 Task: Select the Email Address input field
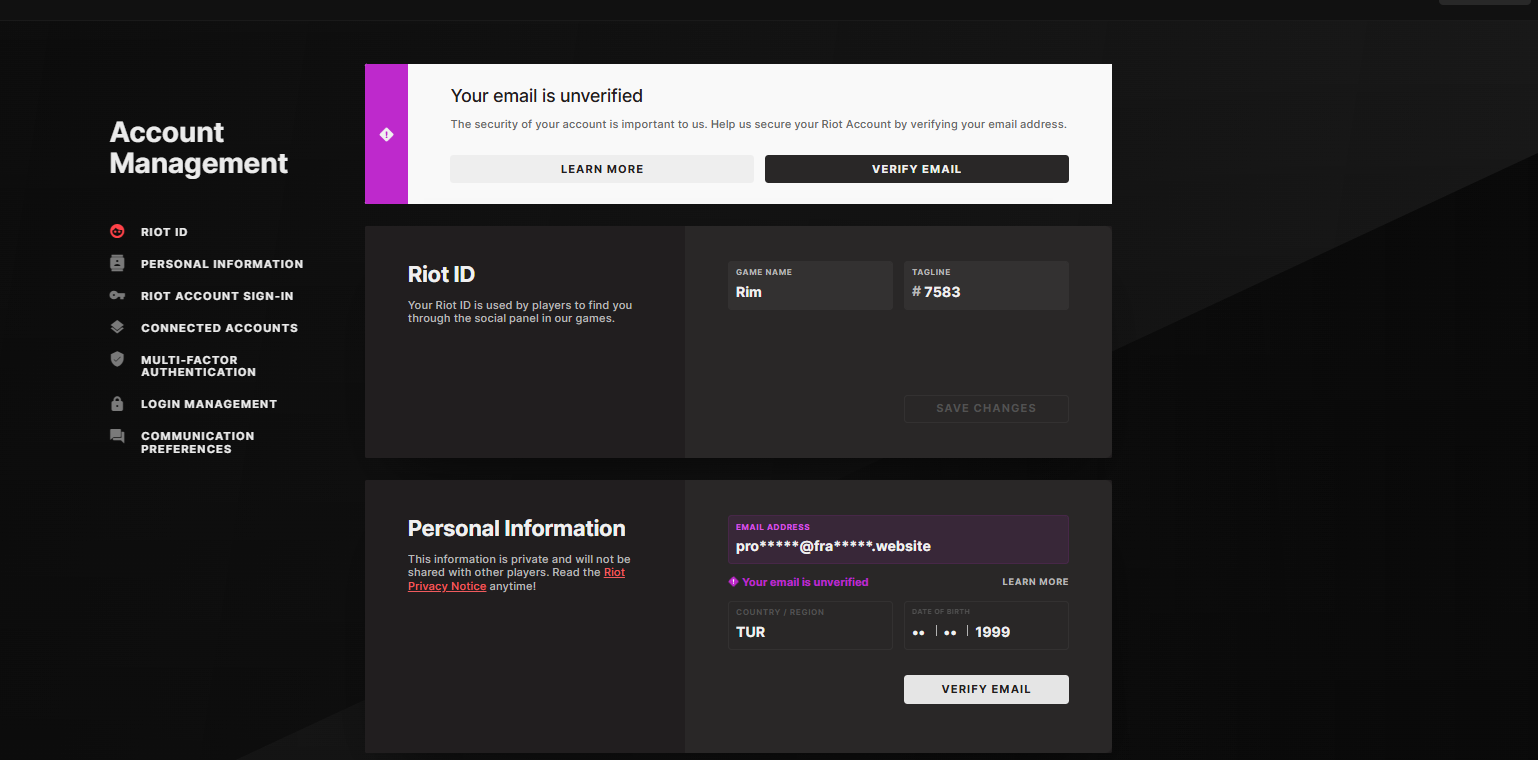(898, 539)
